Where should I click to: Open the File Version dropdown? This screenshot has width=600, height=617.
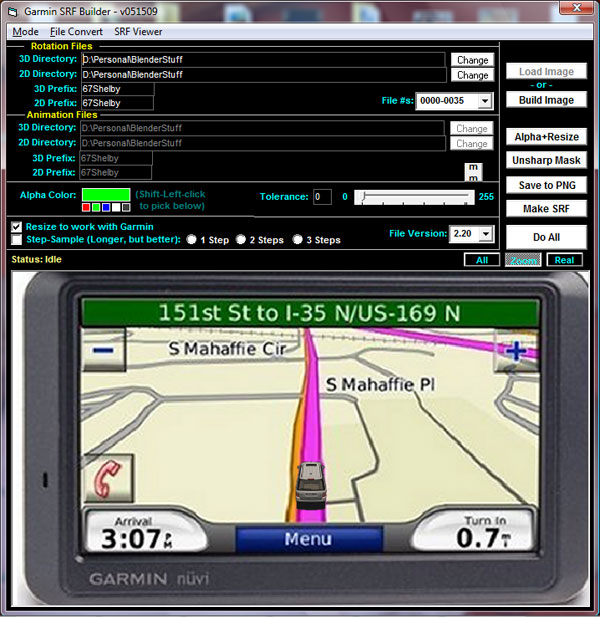coord(486,234)
